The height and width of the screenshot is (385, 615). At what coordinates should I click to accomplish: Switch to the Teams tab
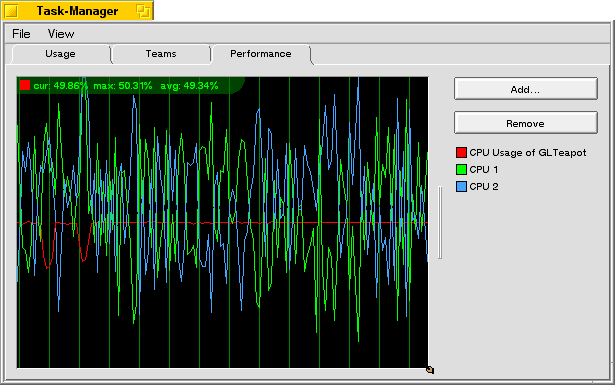(161, 54)
